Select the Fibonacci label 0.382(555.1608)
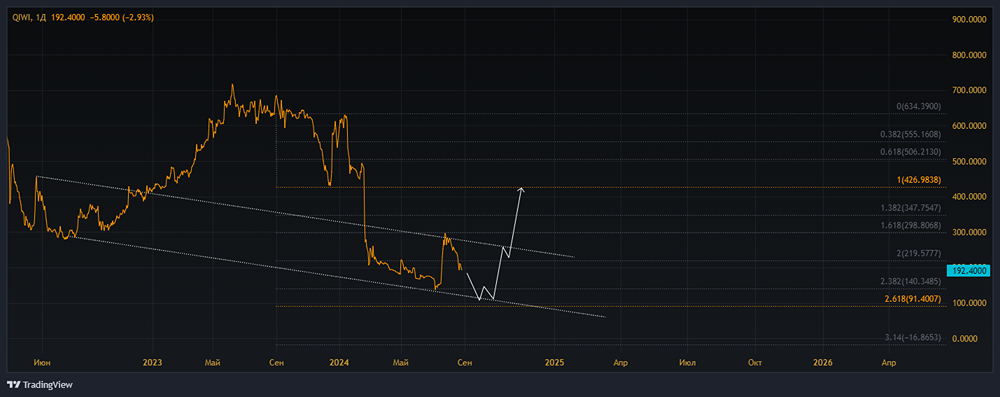The image size is (1000, 397). [x=911, y=135]
